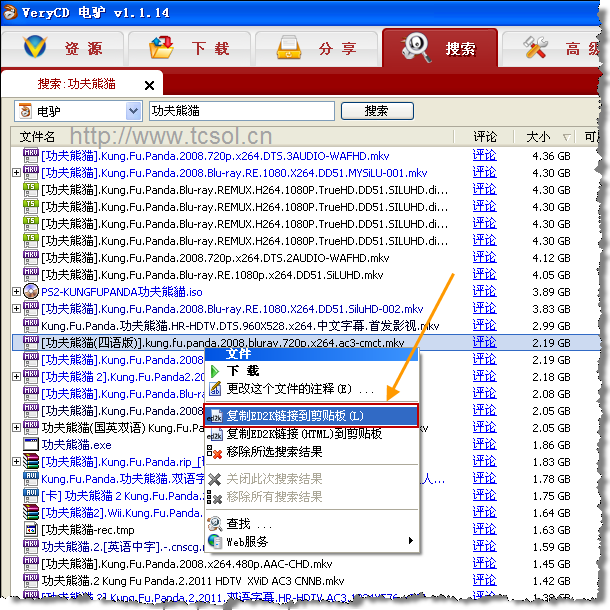610x610 pixels.
Task: Open 评论 link for the 4.36 GB file
Action: click(x=484, y=155)
